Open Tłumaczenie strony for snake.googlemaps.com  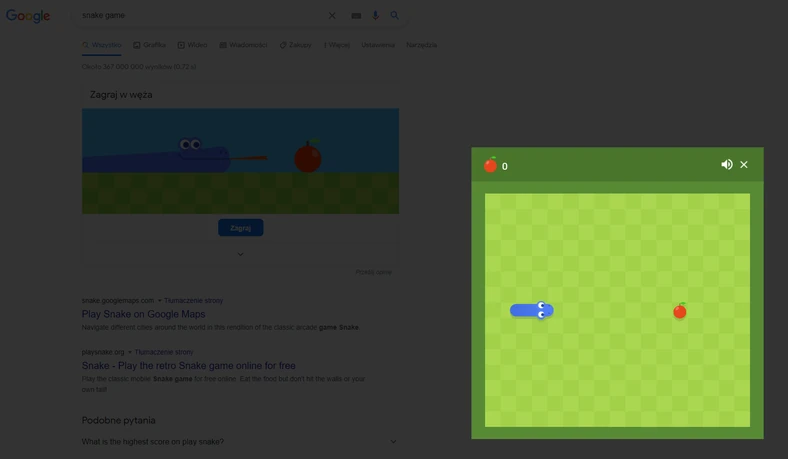point(193,301)
